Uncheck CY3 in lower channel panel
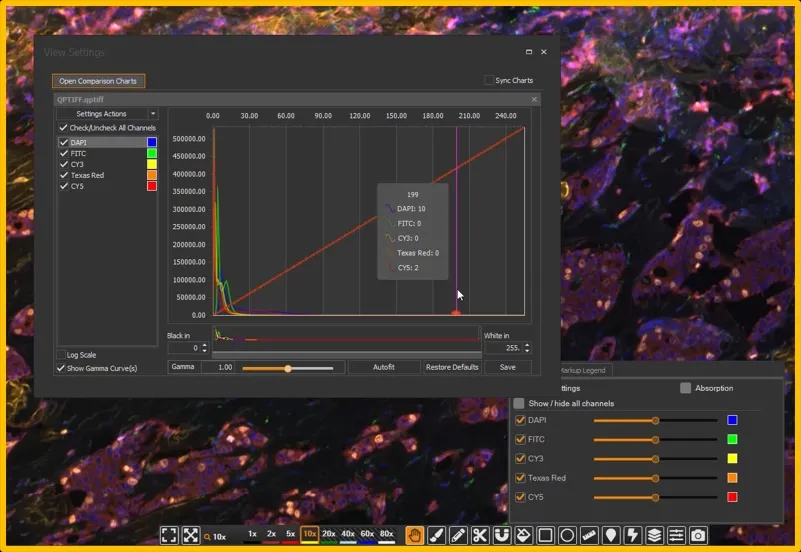The width and height of the screenshot is (801, 552). click(520, 459)
